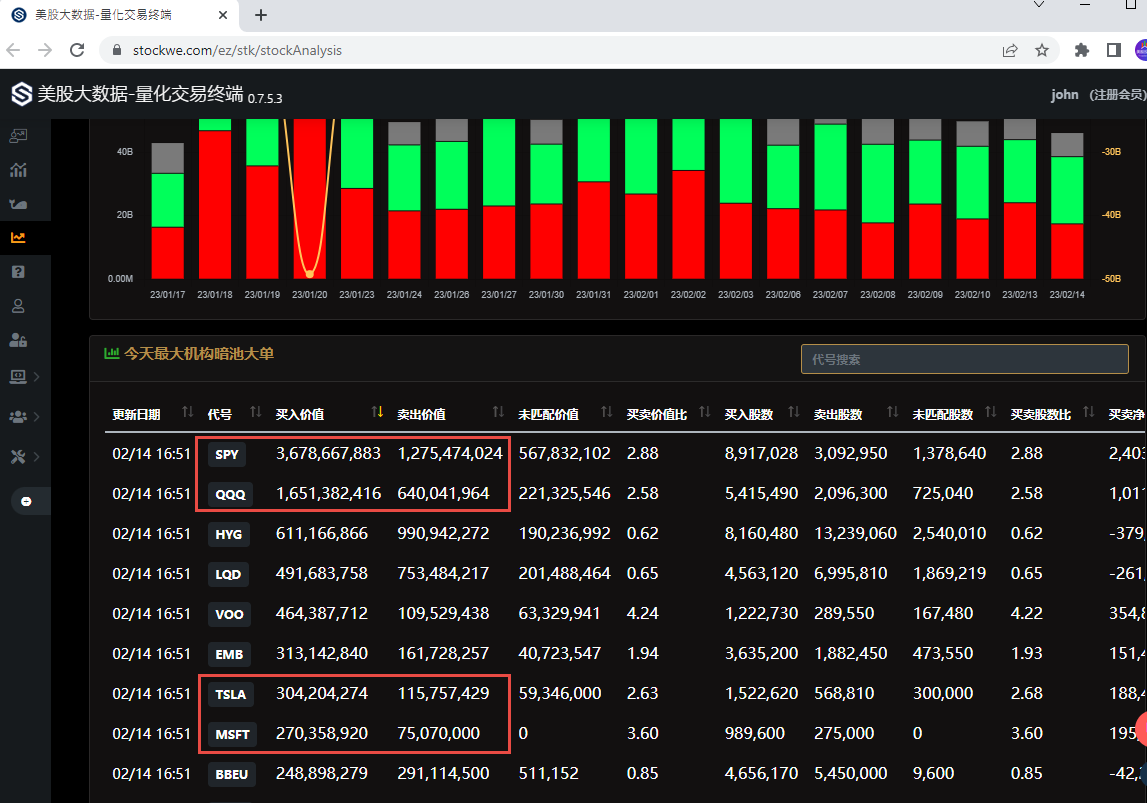Open the group users sidebar icon
This screenshot has width=1147, height=803.
[18, 417]
